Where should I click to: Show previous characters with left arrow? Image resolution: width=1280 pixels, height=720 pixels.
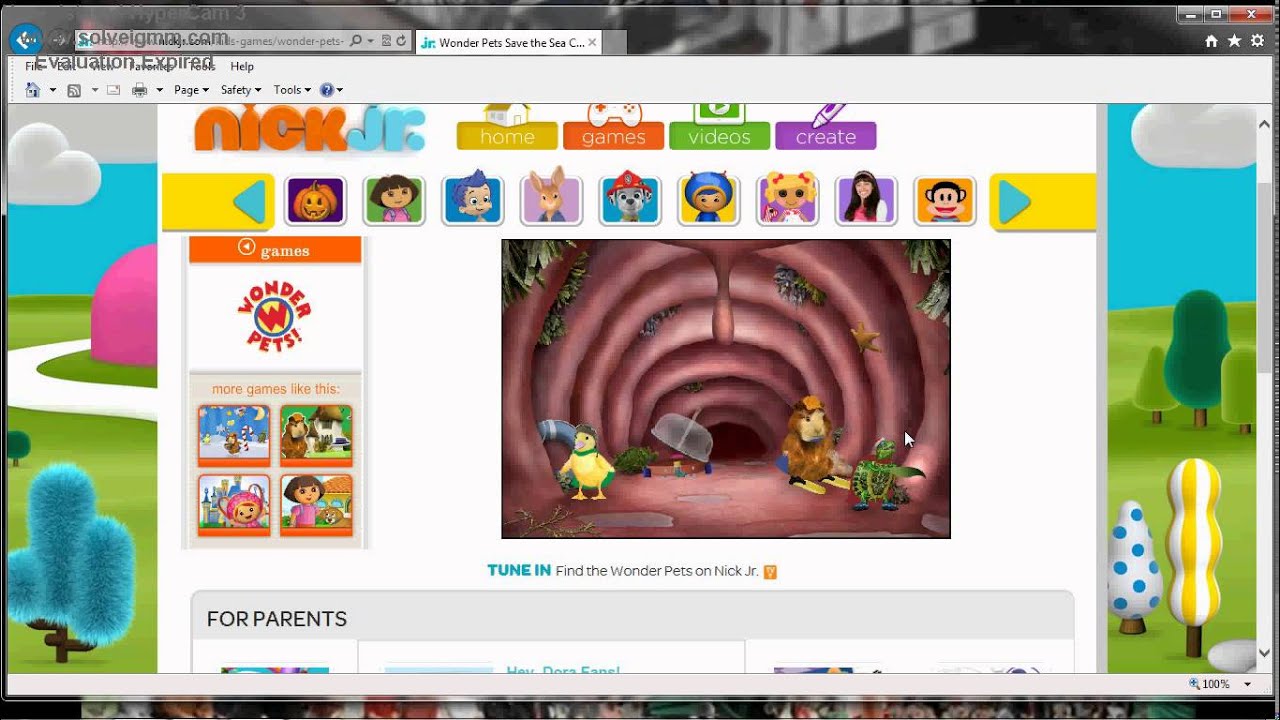250,202
